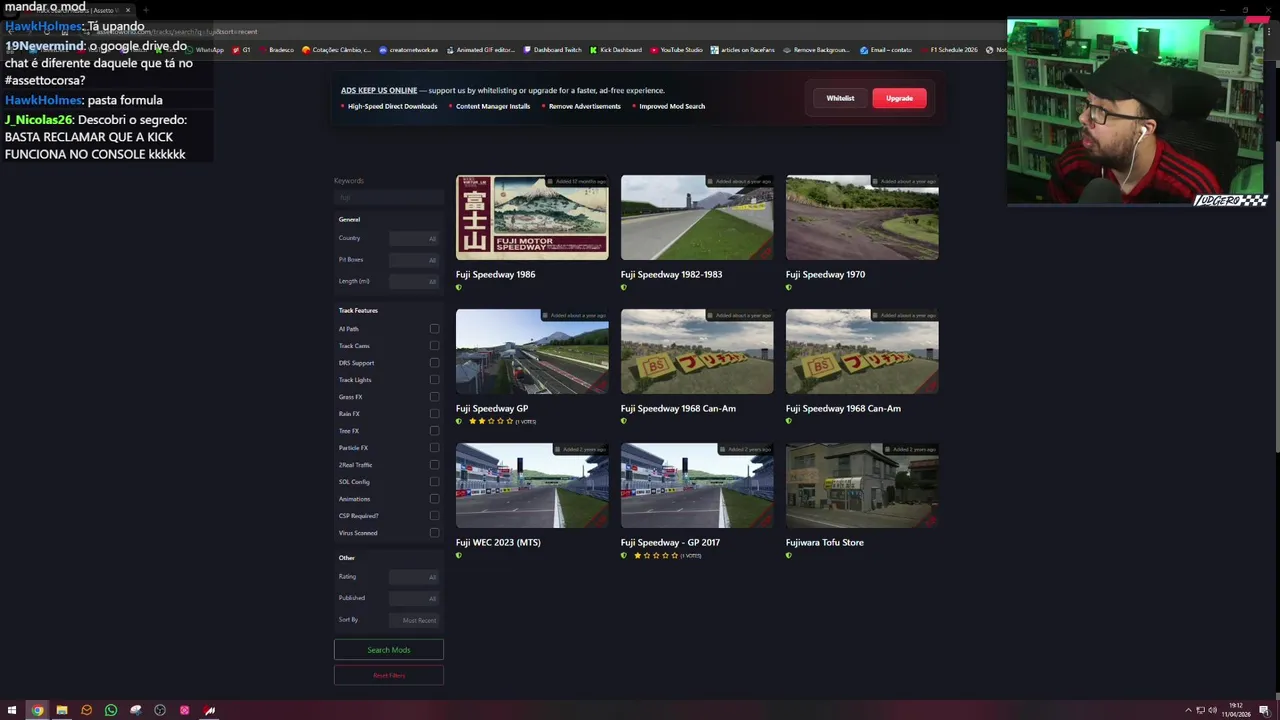Click the Keywords search input field
Screen dimensions: 1280x720
(389, 197)
